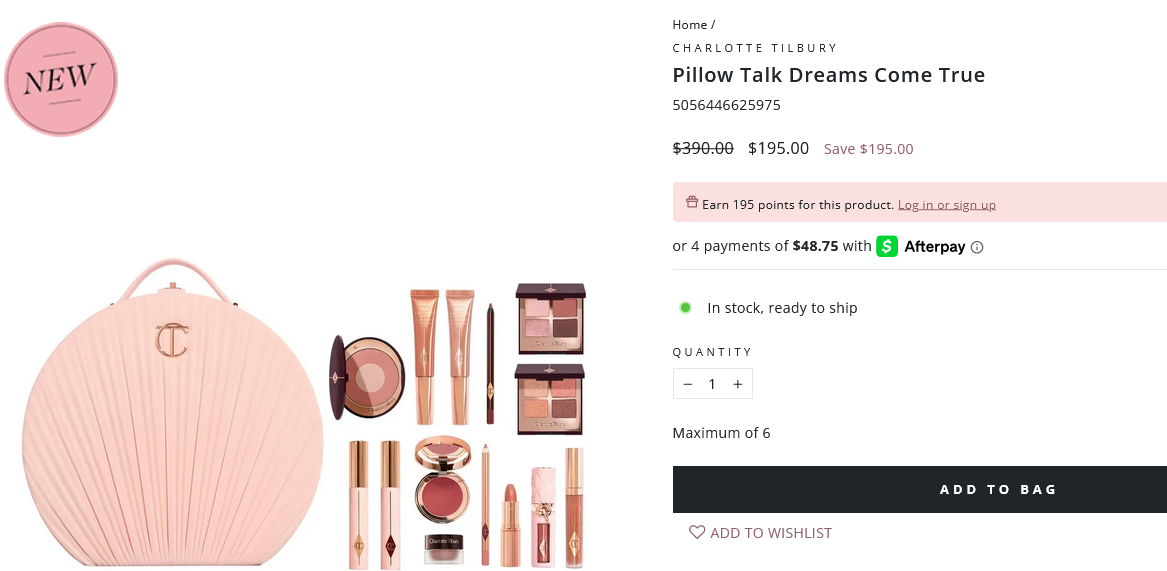Click the heart wishlist icon
Image resolution: width=1167 pixels, height=571 pixels.
697,532
